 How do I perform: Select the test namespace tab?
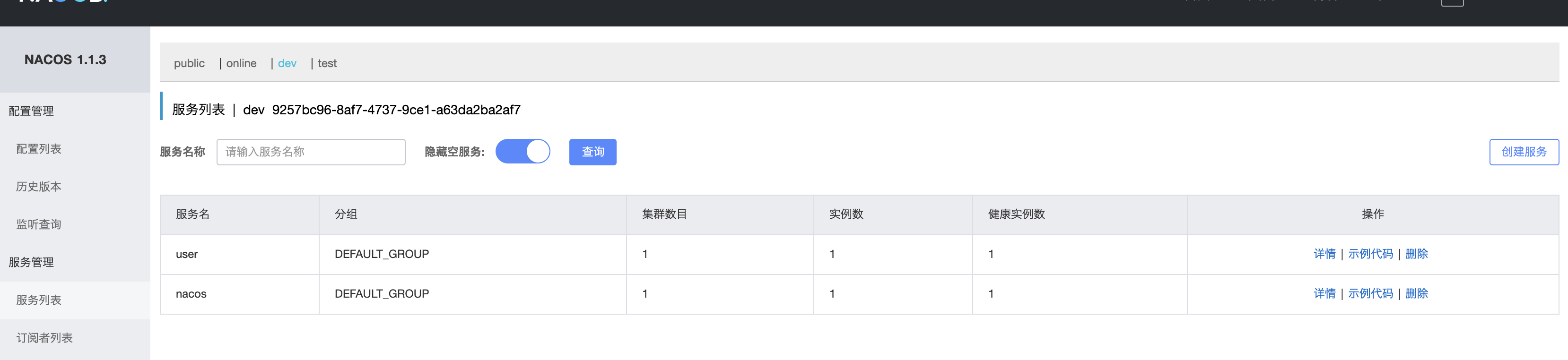click(327, 63)
